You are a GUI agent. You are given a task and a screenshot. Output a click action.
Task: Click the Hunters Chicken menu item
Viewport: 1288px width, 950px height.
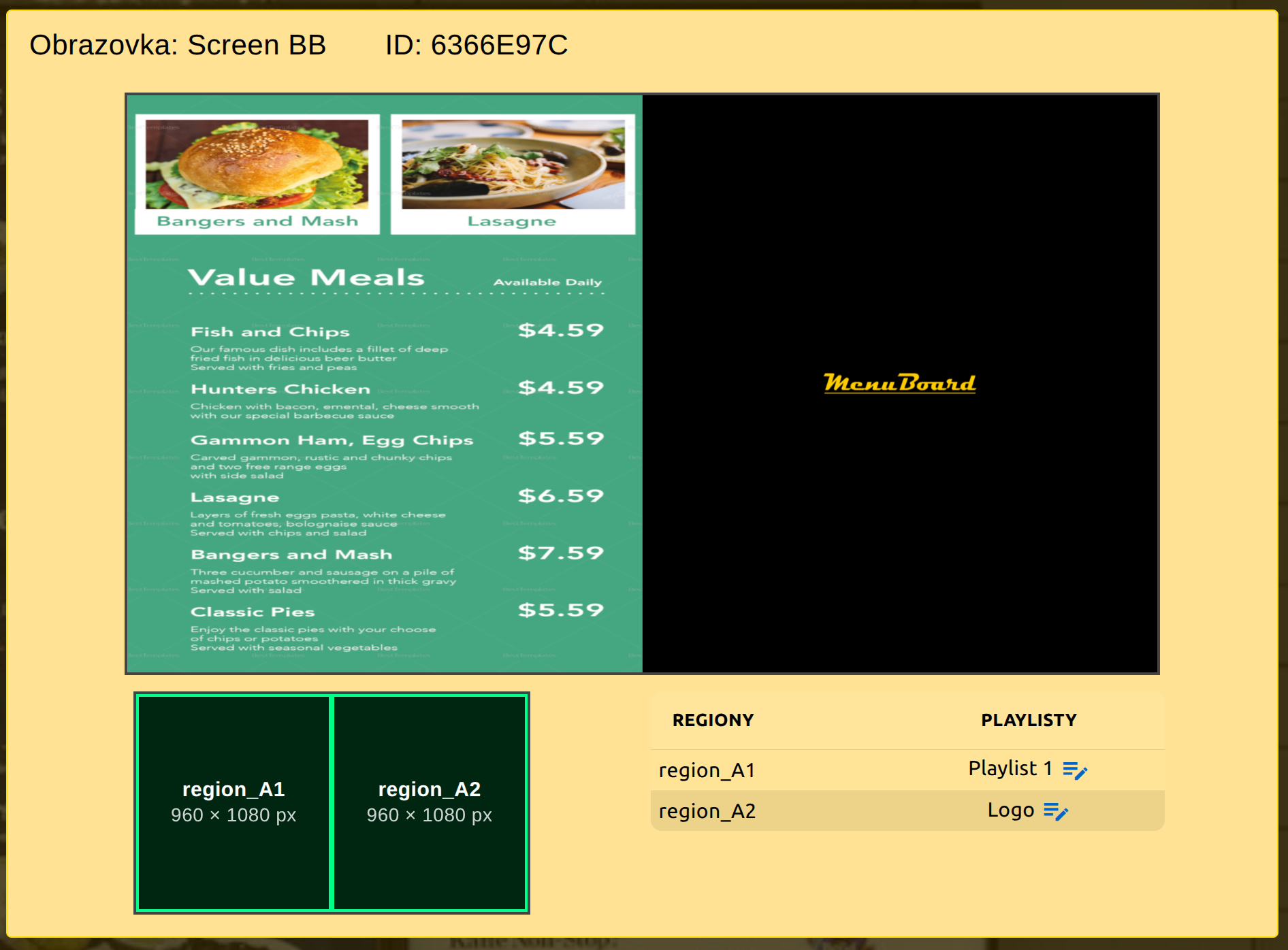tap(280, 389)
